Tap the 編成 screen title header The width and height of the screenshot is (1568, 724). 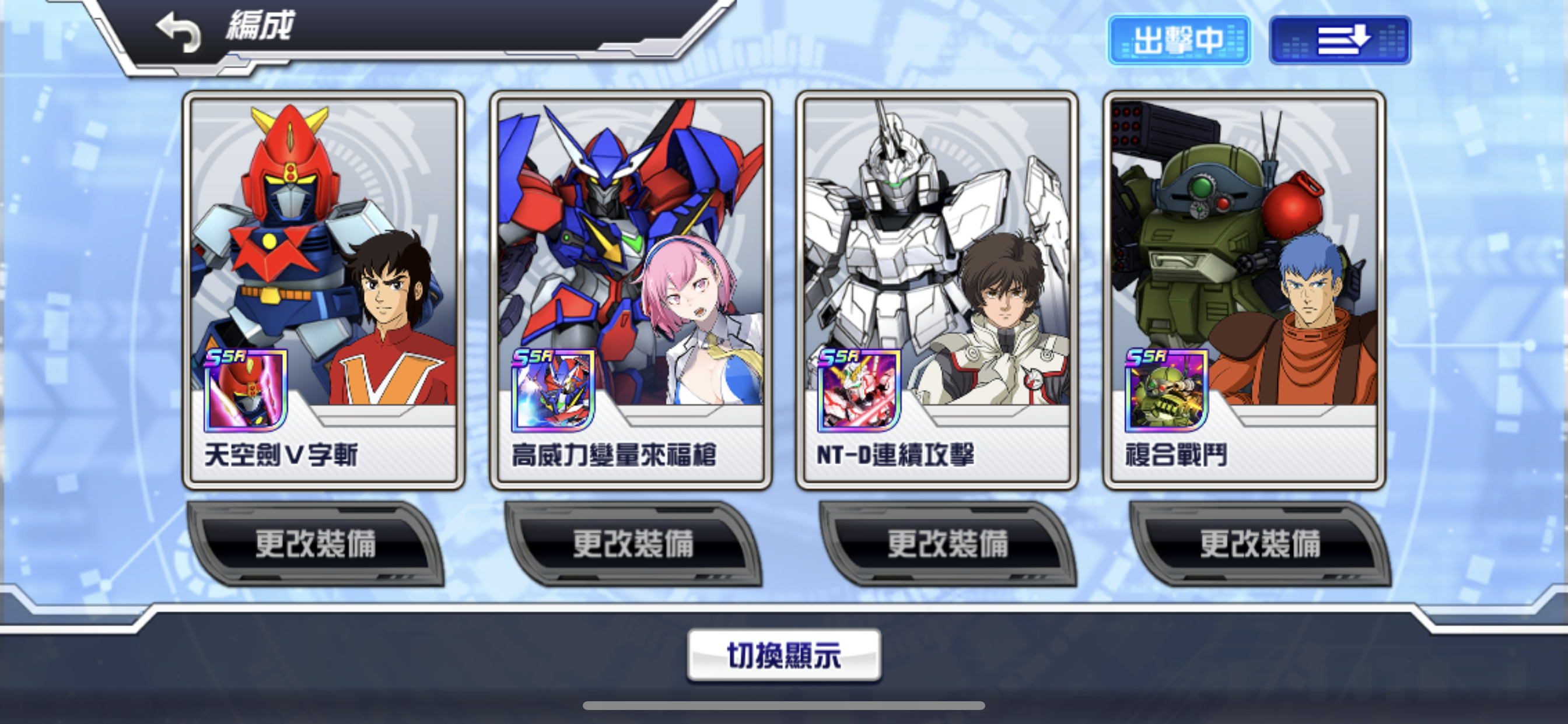260,26
